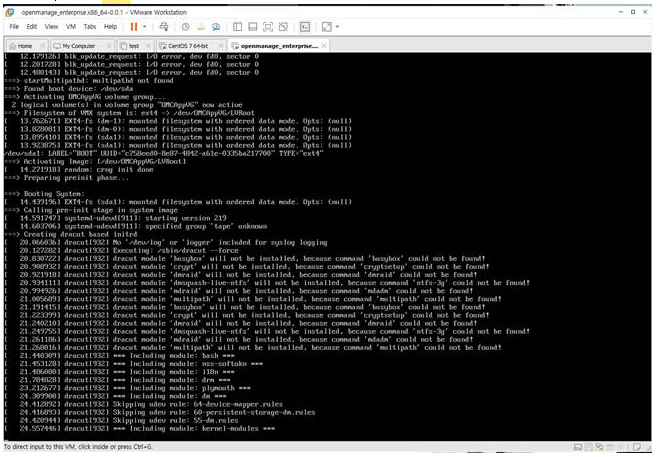Close the openmanage_enterprise tab
This screenshot has width=659, height=457.
[x=324, y=46]
